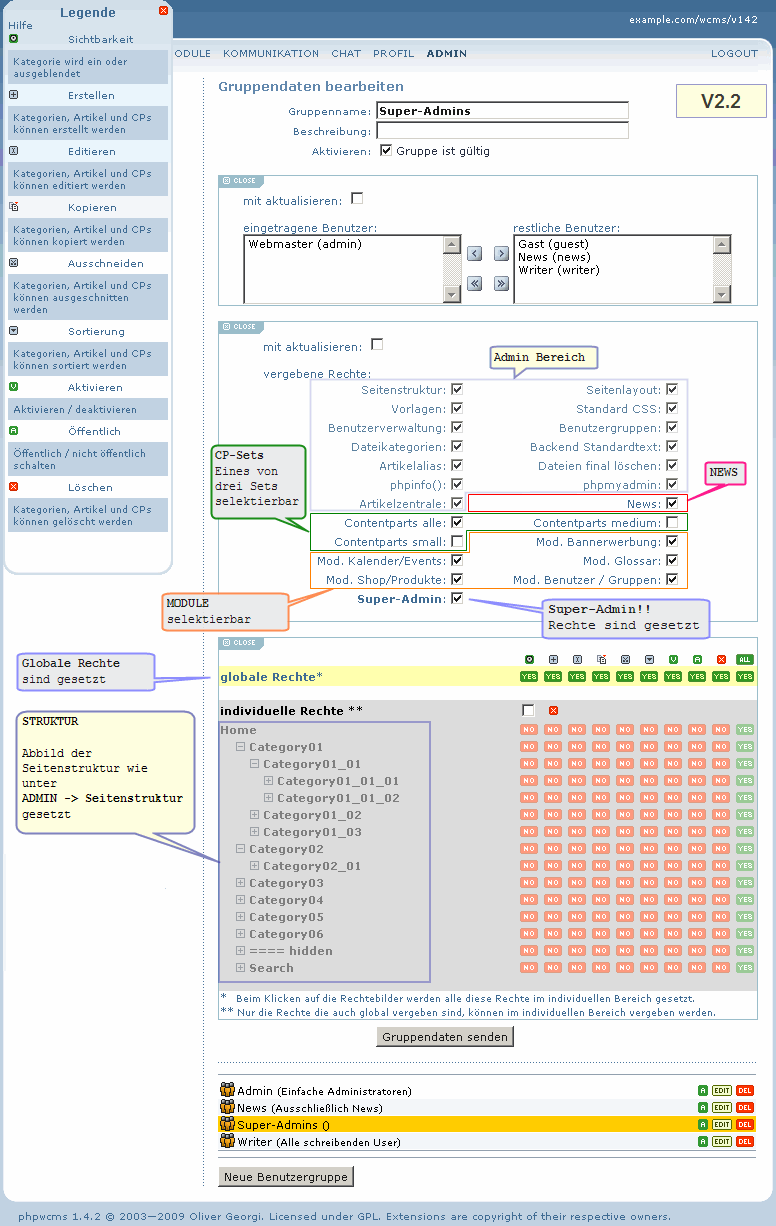The width and height of the screenshot is (776, 1226).
Task: Move all users with double-left arrow button
Action: point(476,283)
